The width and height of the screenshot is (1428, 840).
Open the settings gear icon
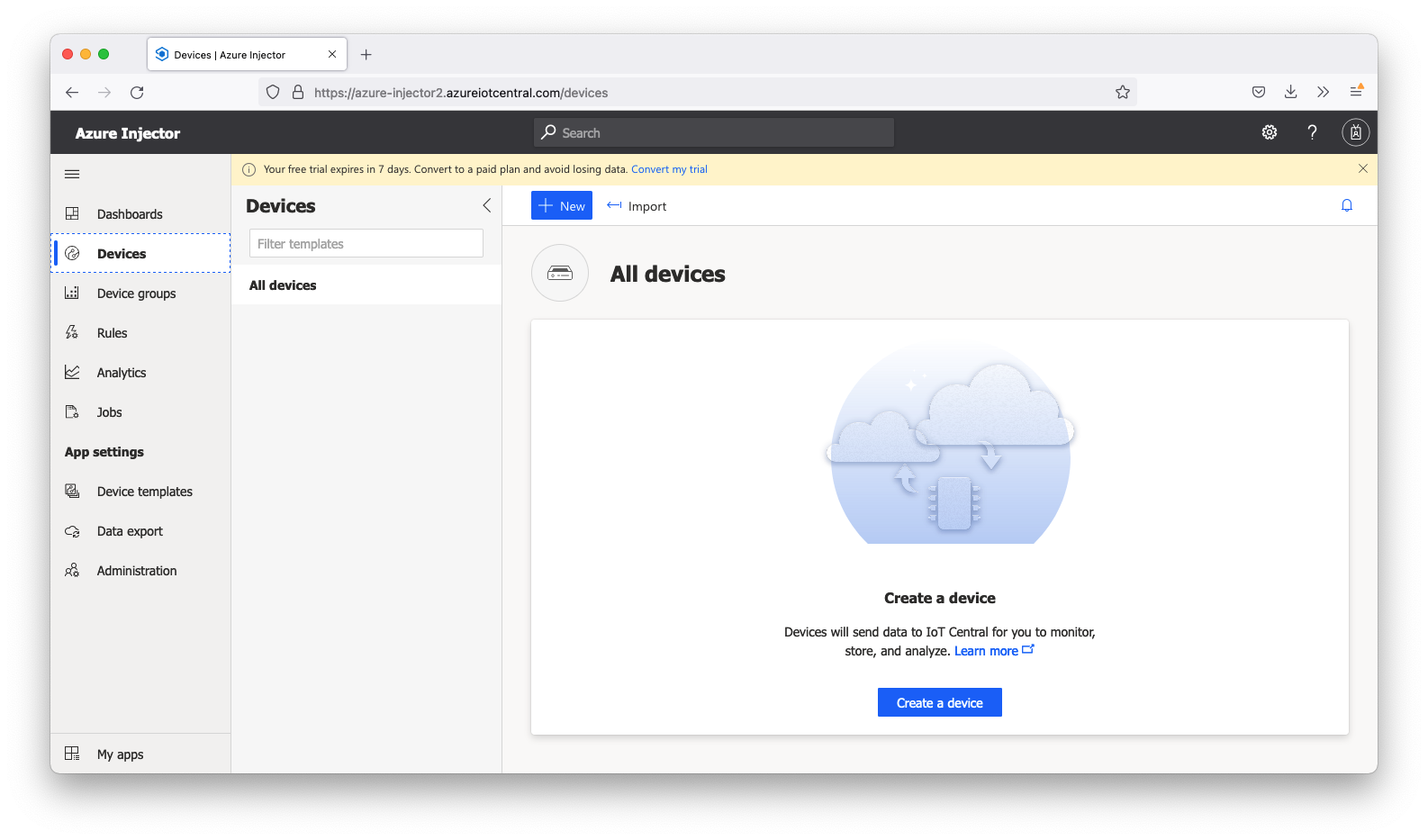pos(1269,132)
